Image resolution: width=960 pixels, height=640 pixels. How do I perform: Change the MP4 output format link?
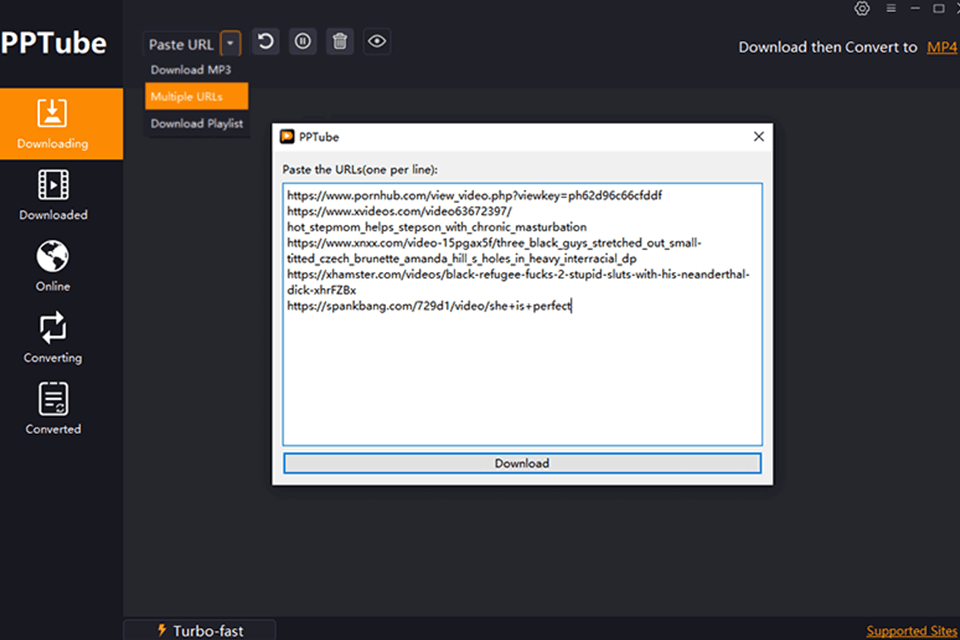click(942, 47)
